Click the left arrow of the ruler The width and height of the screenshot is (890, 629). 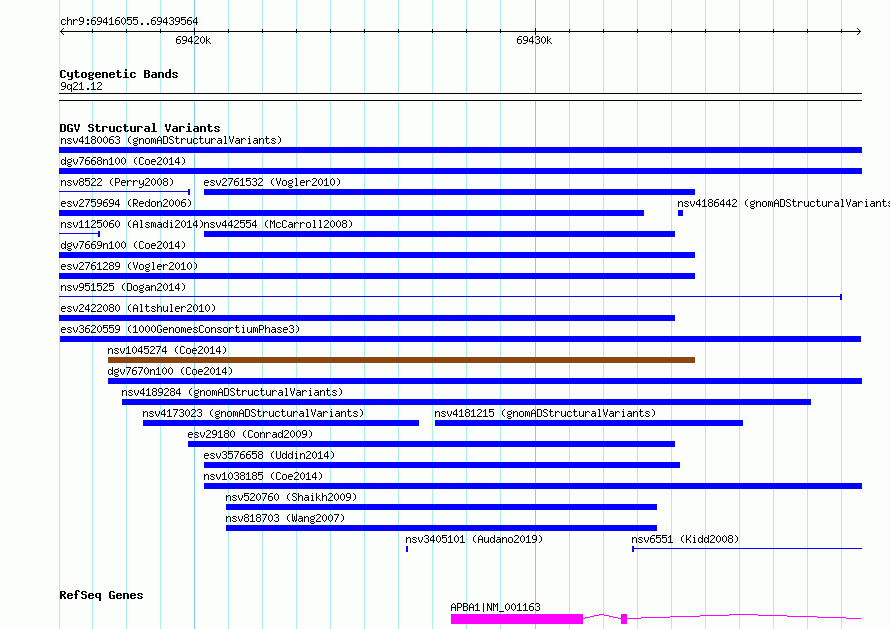[x=62, y=31]
